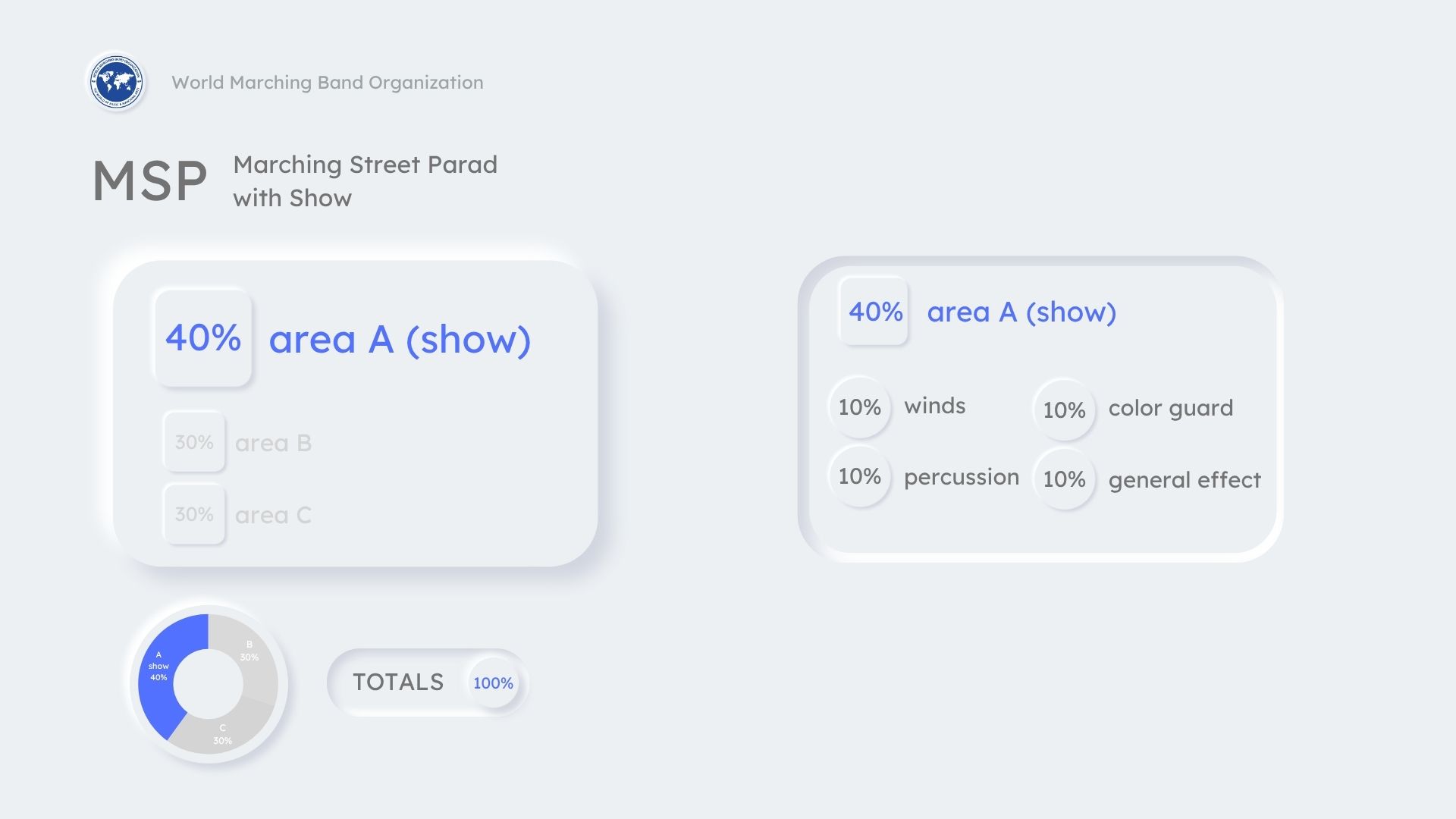Click the 40% badge in the right detail card
The image size is (1456, 819).
[875, 312]
